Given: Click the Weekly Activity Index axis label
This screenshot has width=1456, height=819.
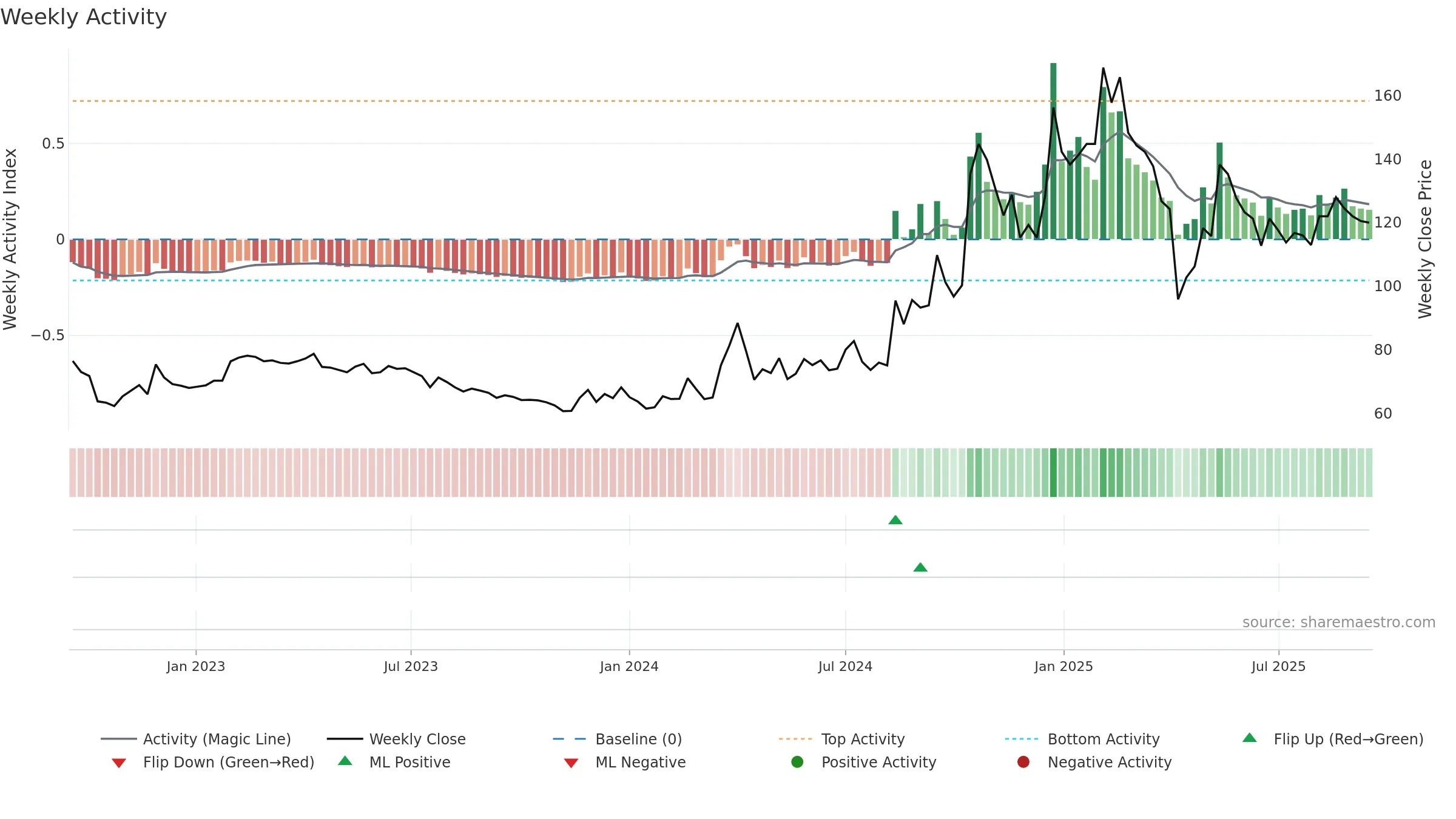Looking at the screenshot, I should tap(10, 239).
